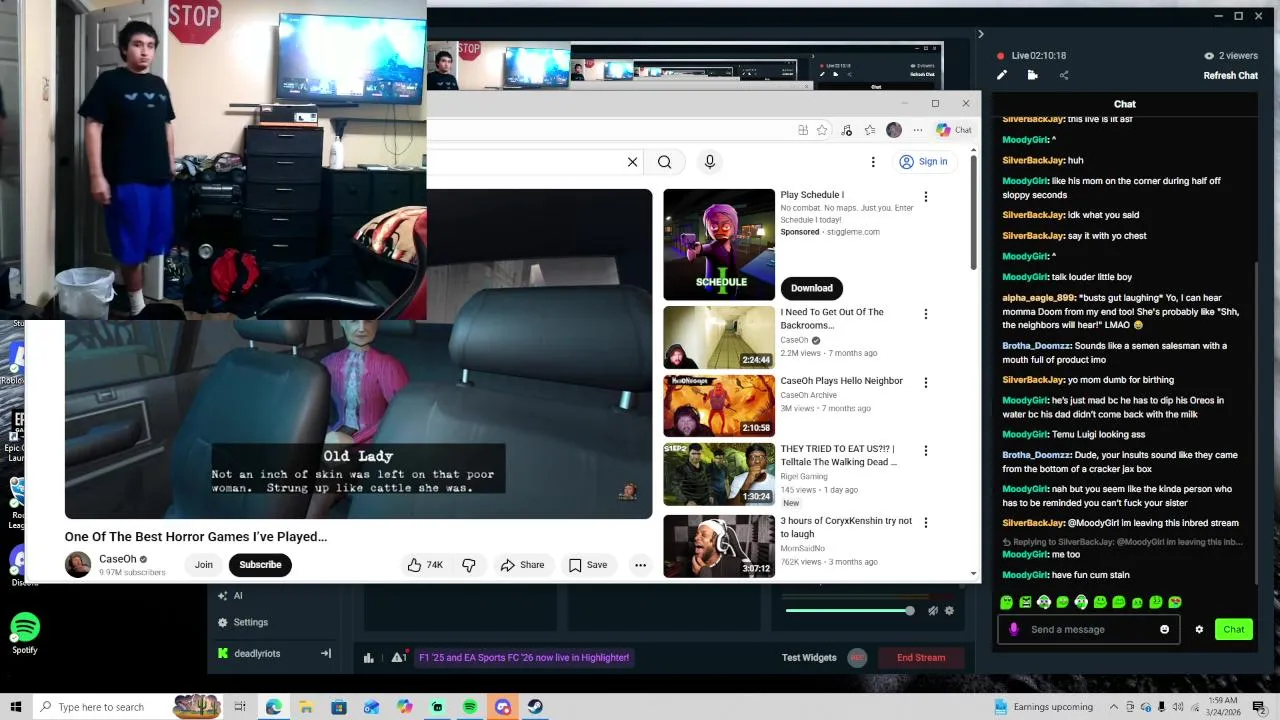Open the warning notifications icon
Viewport: 1280px width, 720px height.
click(398, 657)
